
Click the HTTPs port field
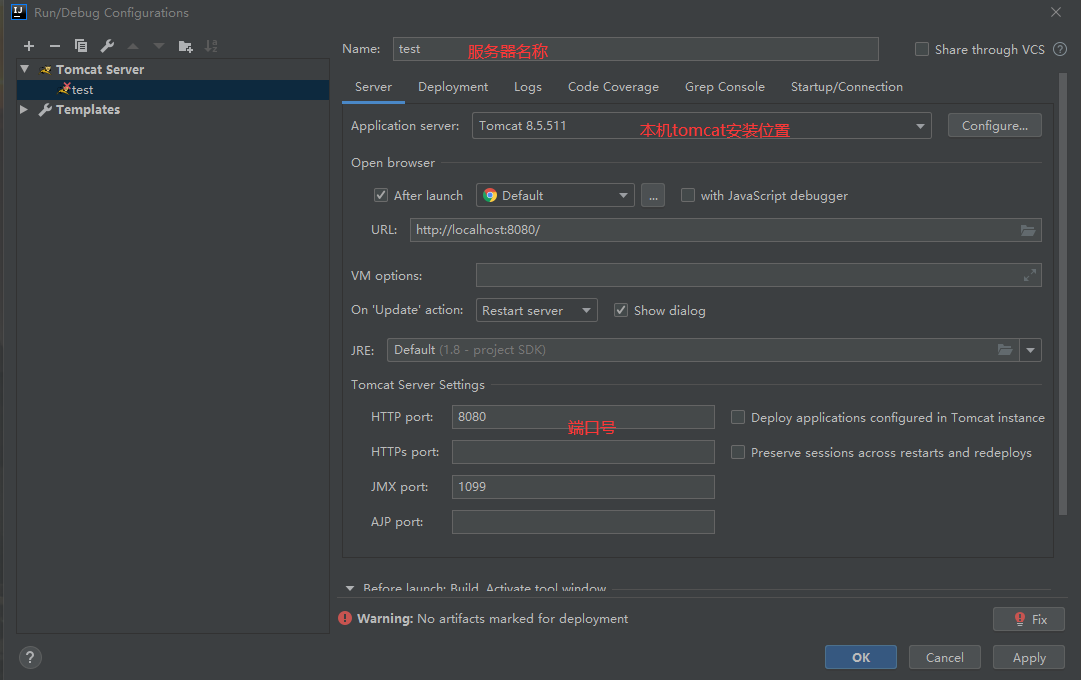point(583,452)
